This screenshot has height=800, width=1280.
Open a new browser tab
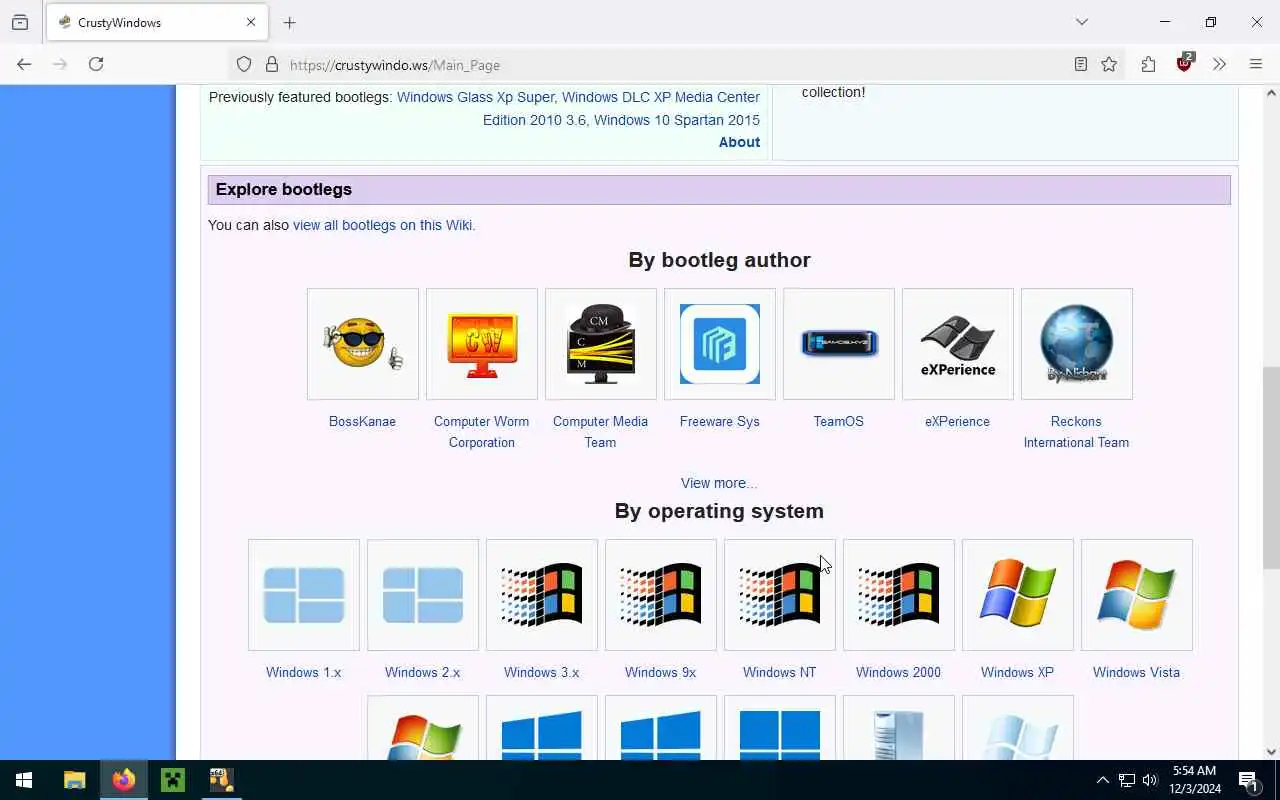(x=289, y=22)
